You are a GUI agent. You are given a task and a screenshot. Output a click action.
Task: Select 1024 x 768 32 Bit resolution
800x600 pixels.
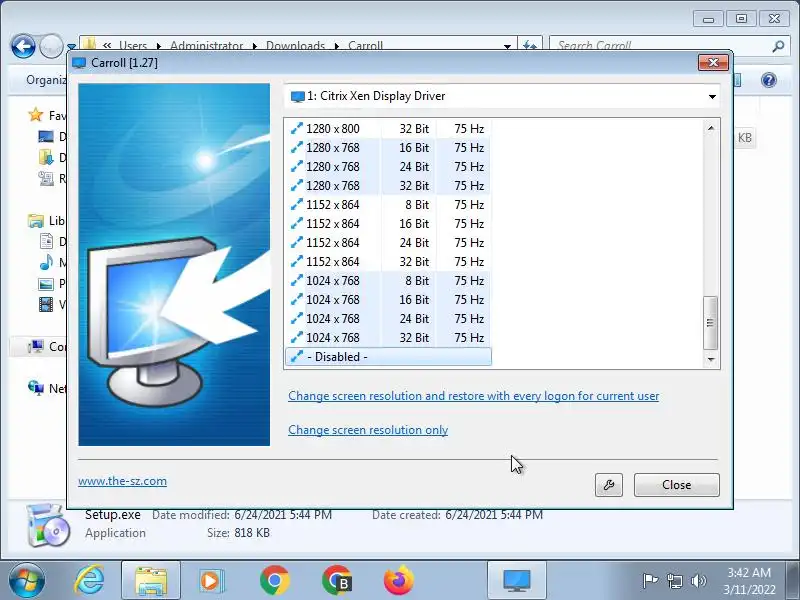(x=388, y=338)
